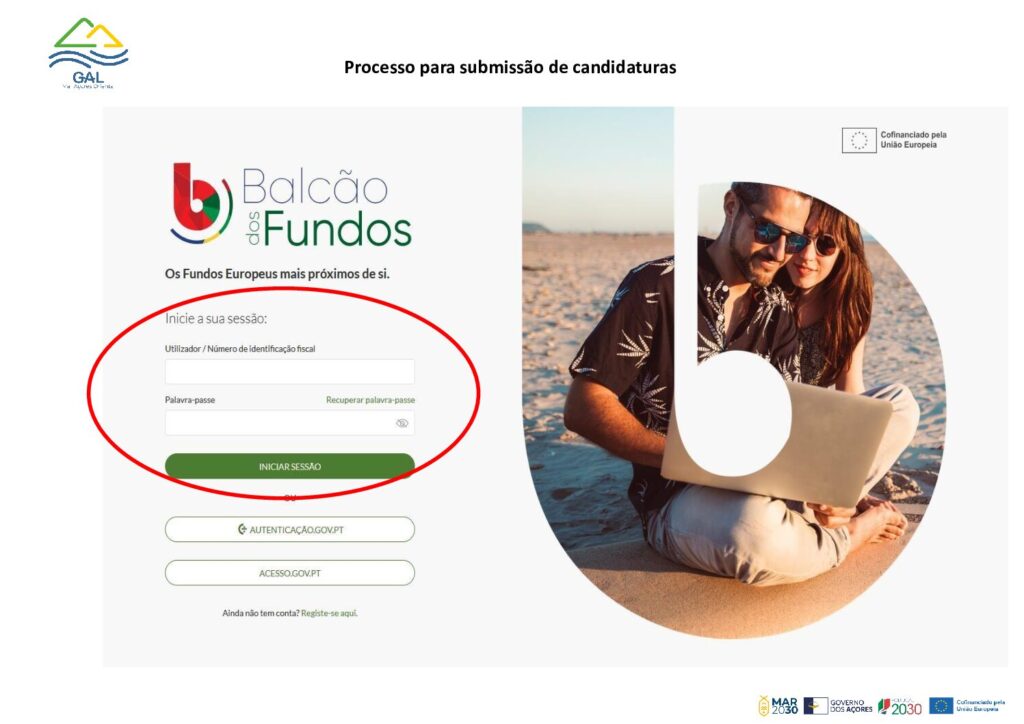Click the ACESSO.GOV.PT button

[289, 573]
